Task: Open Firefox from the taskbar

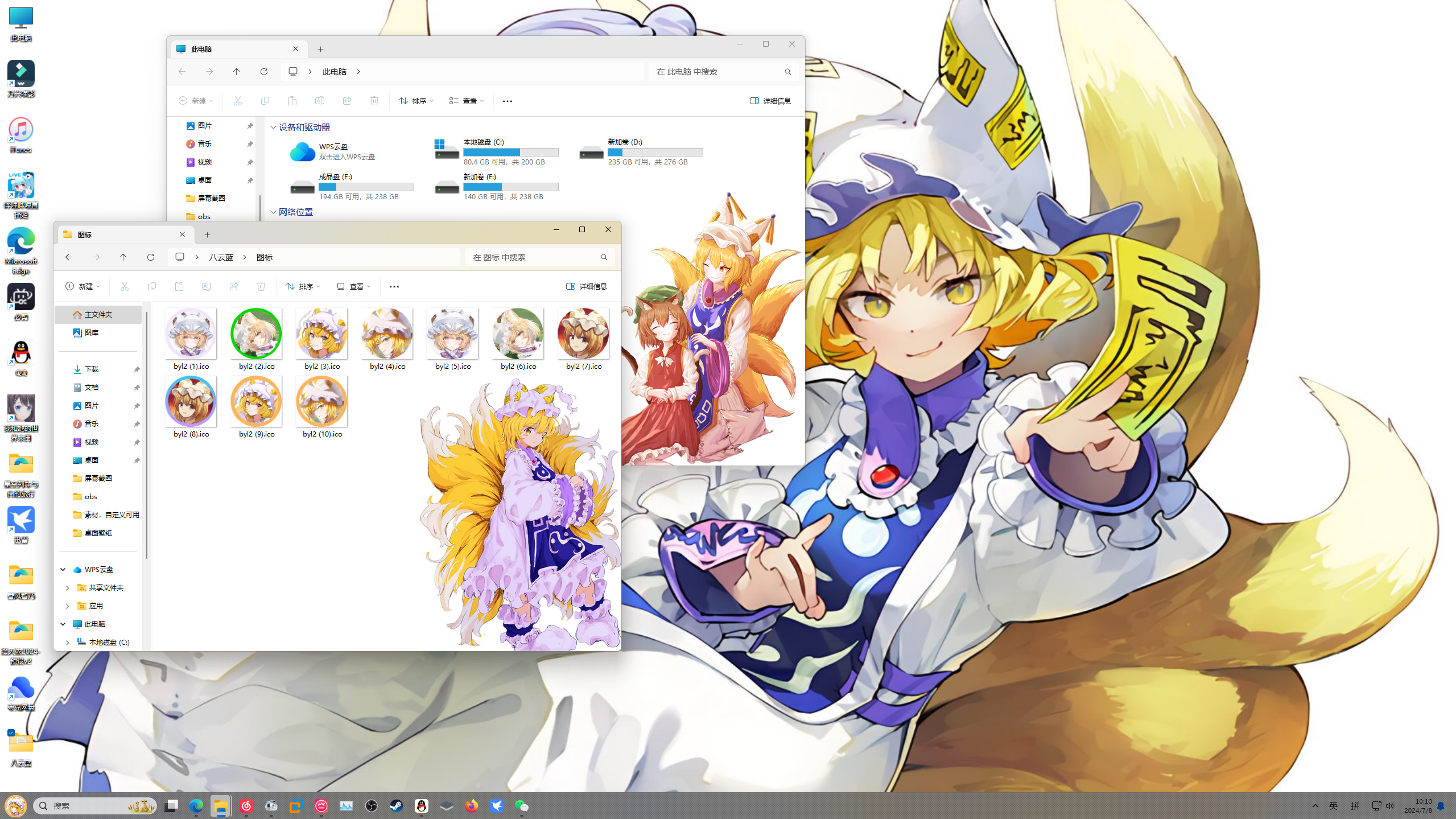Action: (471, 806)
